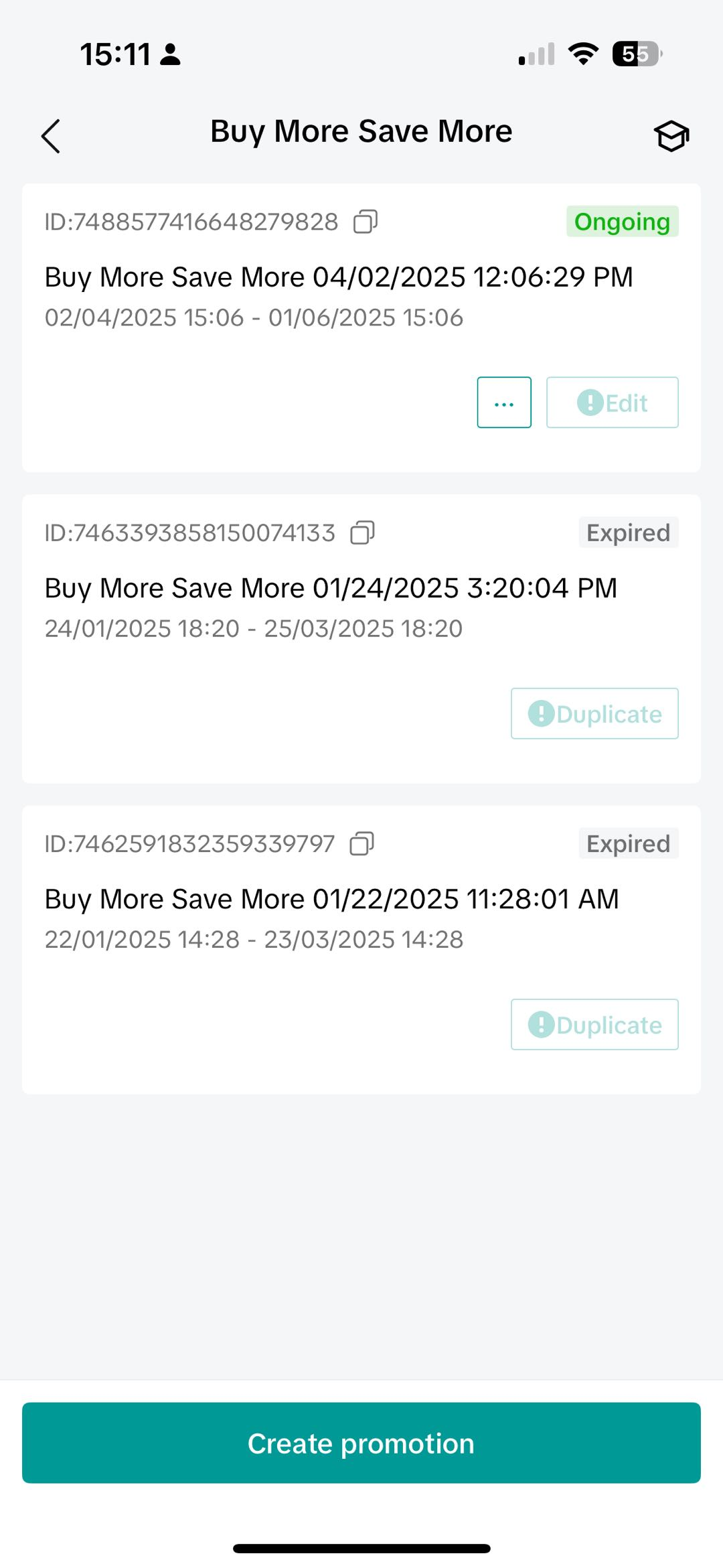Copy promotion ID 7463393858150074133

362,533
